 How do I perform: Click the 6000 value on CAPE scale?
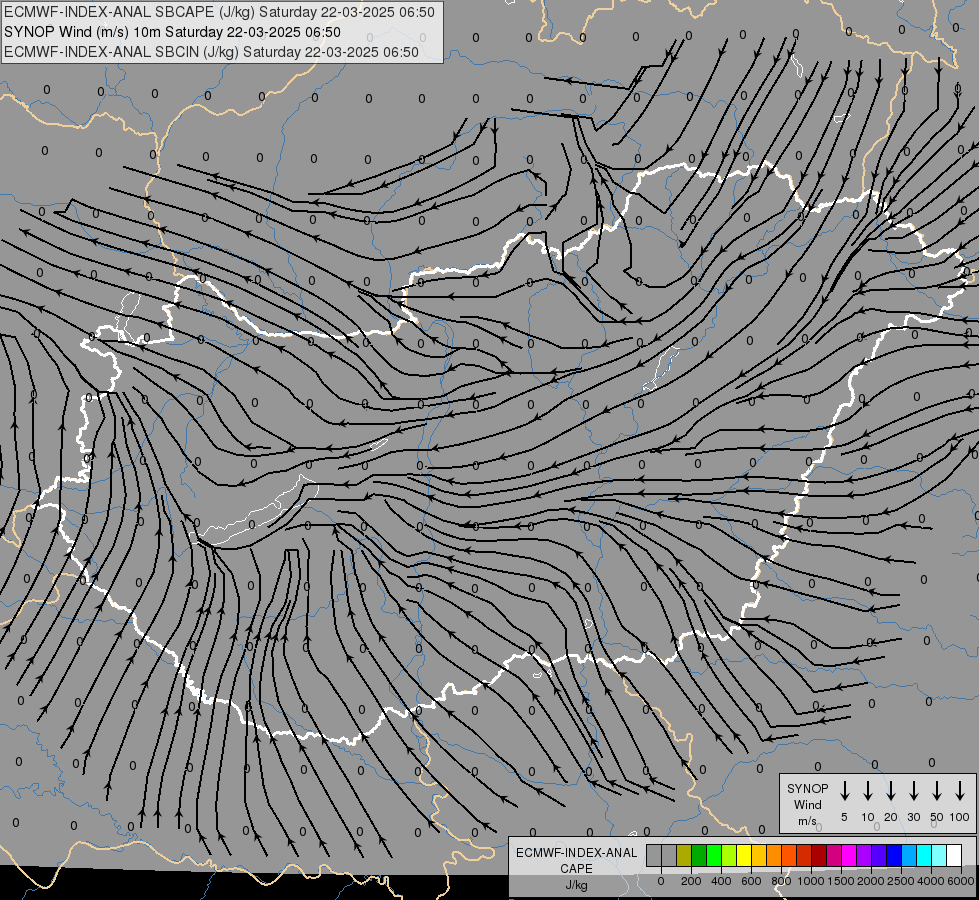(961, 881)
